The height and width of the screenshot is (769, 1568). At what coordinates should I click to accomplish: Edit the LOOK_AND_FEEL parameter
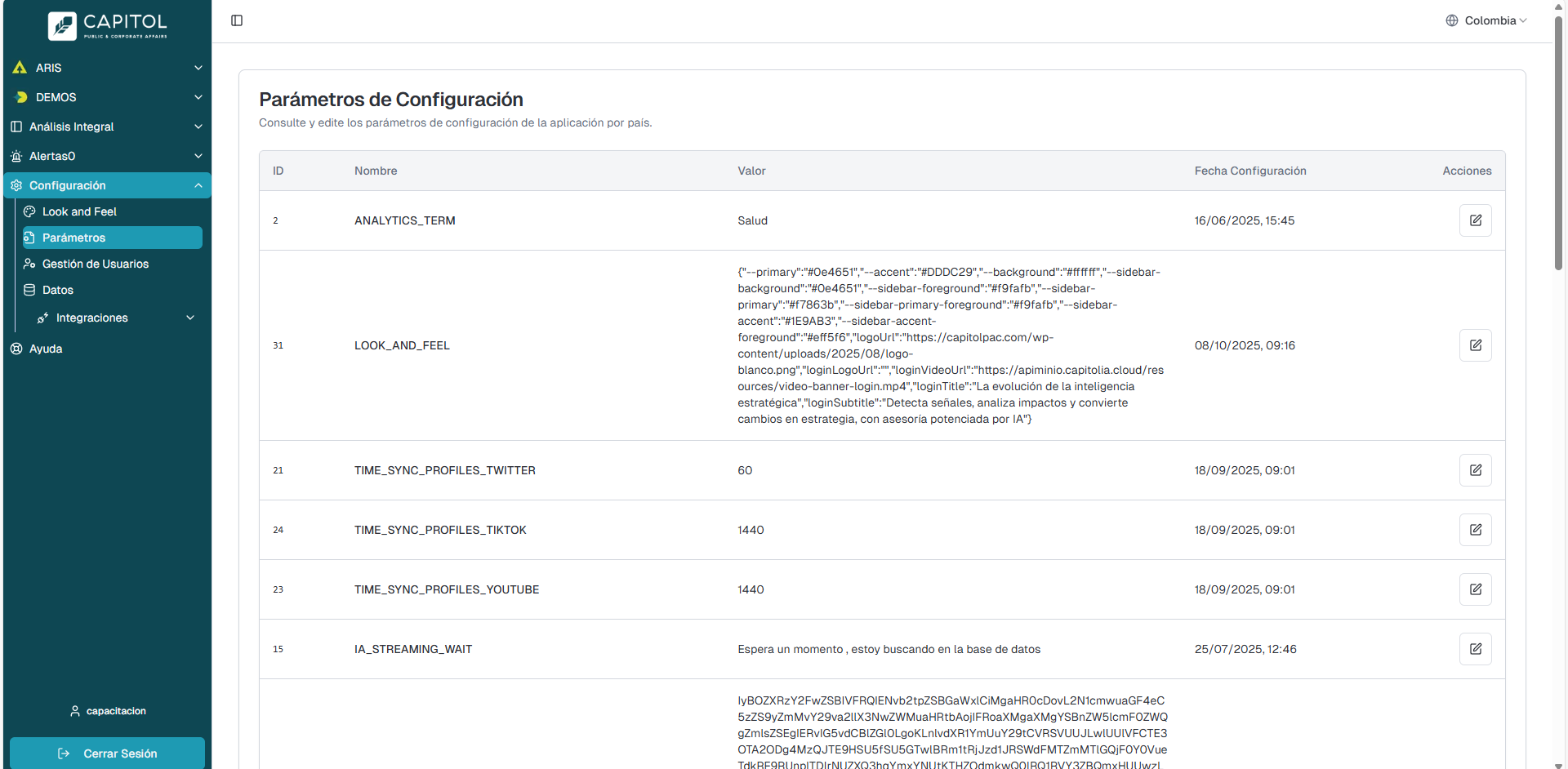click(1475, 345)
